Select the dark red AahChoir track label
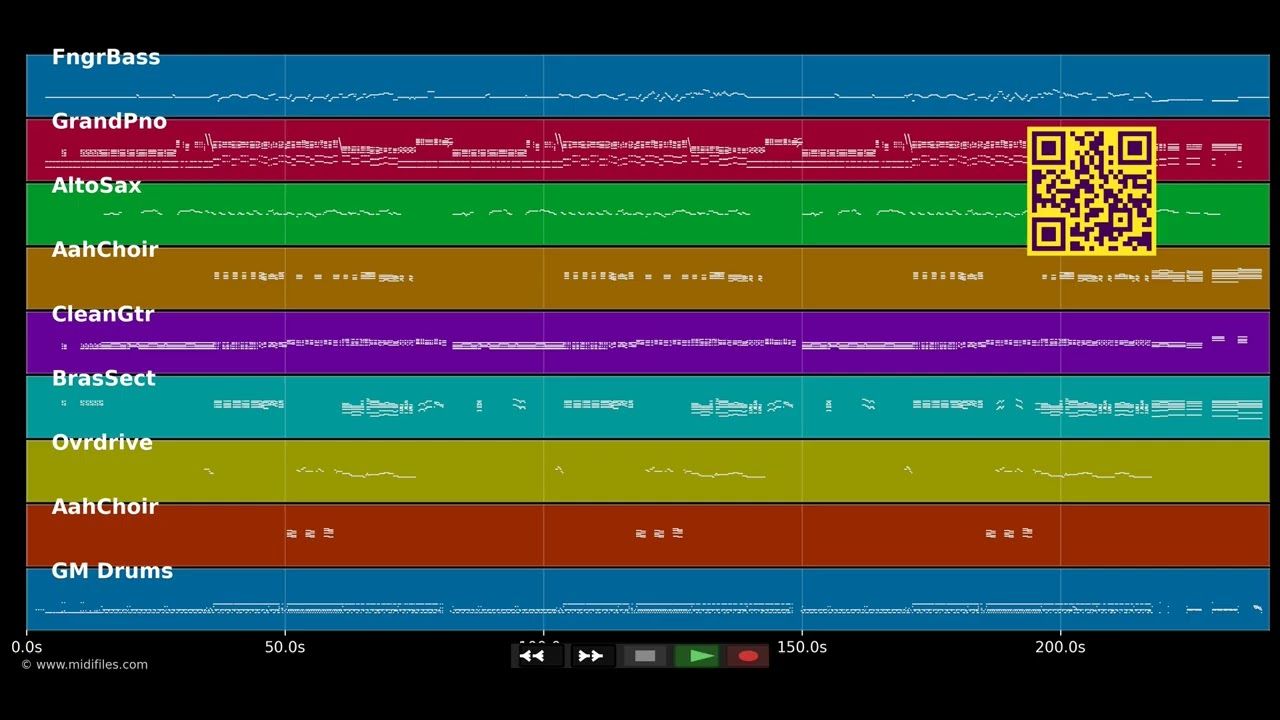Image resolution: width=1280 pixels, height=720 pixels. pos(105,507)
